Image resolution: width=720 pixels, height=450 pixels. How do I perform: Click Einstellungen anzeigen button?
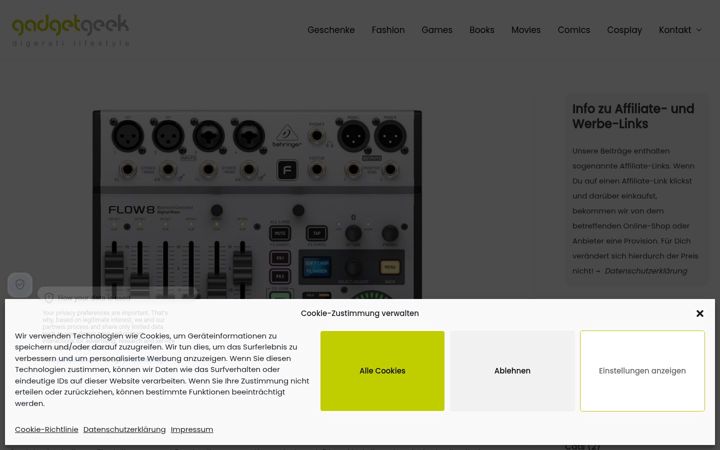click(x=642, y=371)
